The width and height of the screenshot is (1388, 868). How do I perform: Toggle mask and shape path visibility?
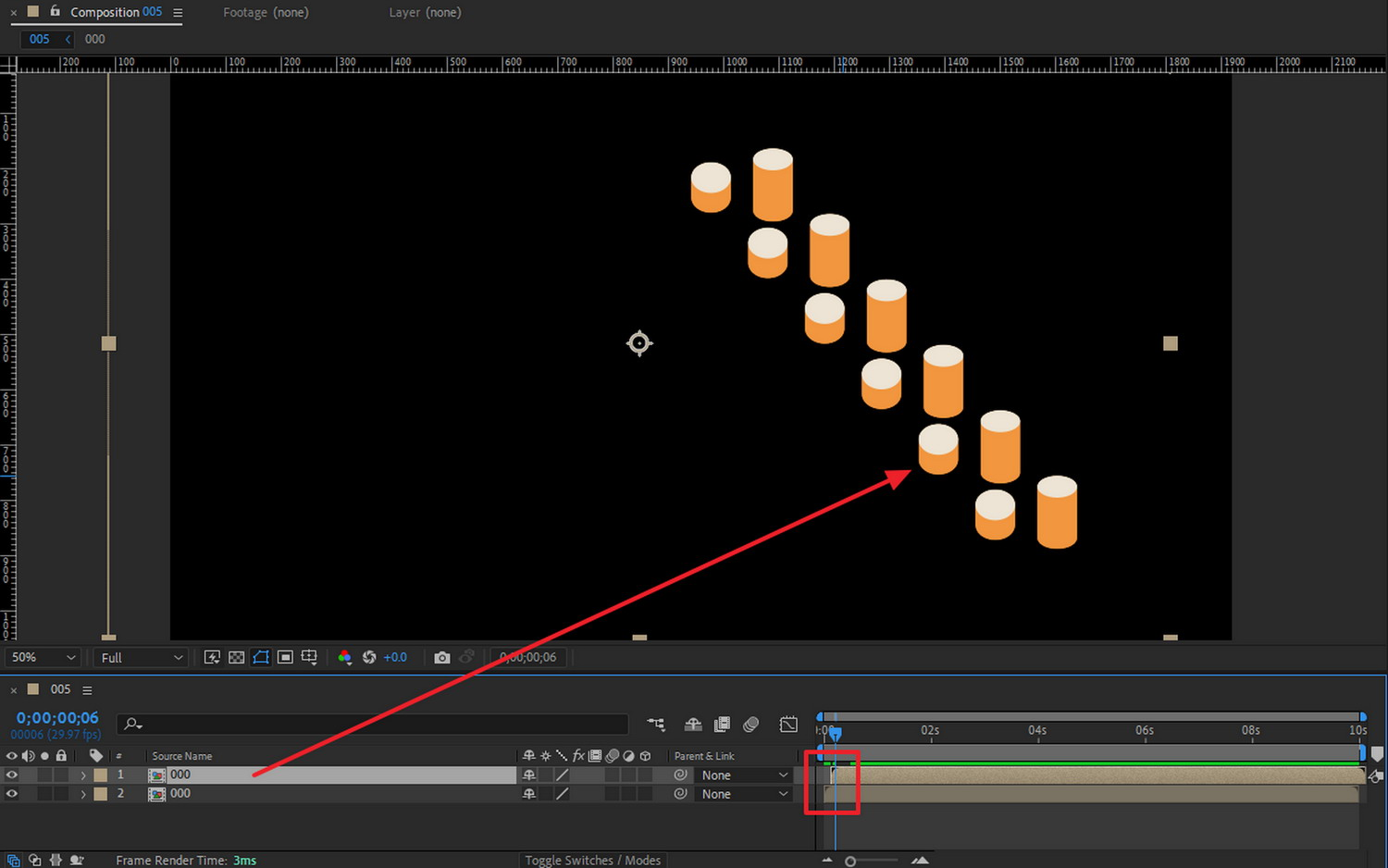[261, 657]
